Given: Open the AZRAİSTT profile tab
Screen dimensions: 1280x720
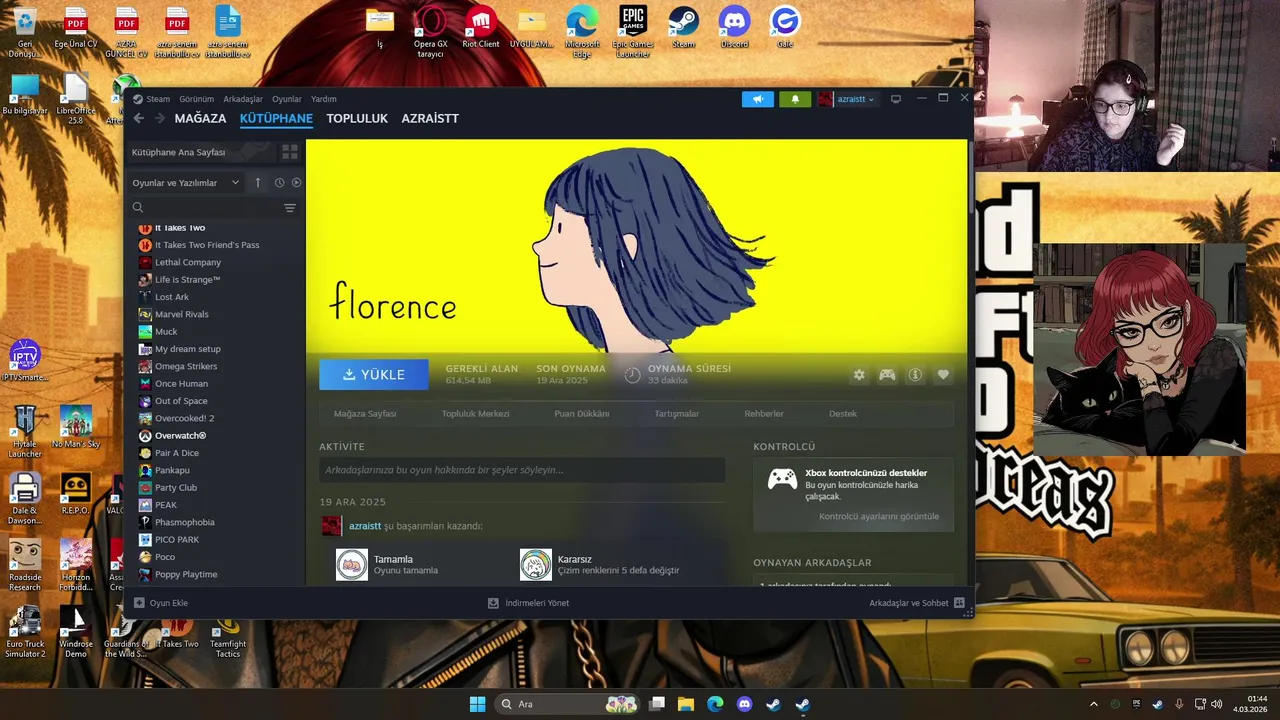Looking at the screenshot, I should [x=430, y=118].
